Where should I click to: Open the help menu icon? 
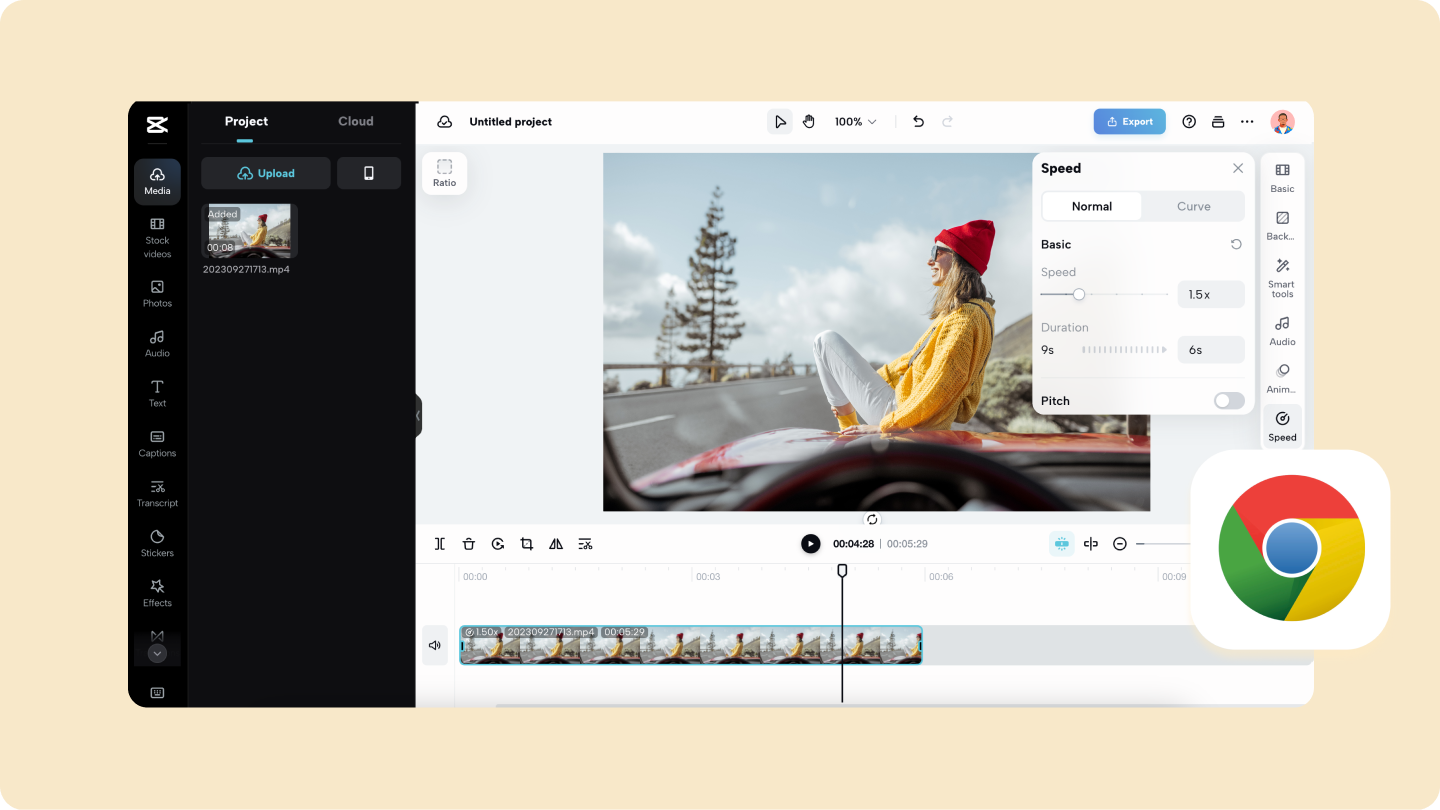click(x=1189, y=122)
